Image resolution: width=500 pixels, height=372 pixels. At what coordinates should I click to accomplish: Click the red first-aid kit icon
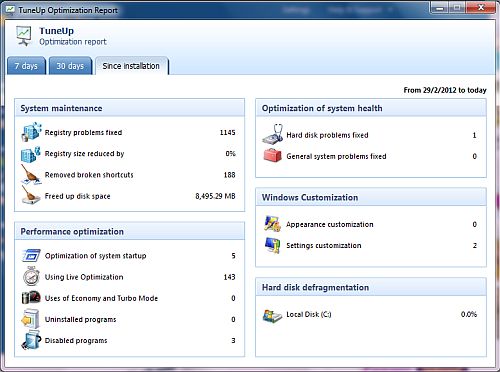[272, 155]
